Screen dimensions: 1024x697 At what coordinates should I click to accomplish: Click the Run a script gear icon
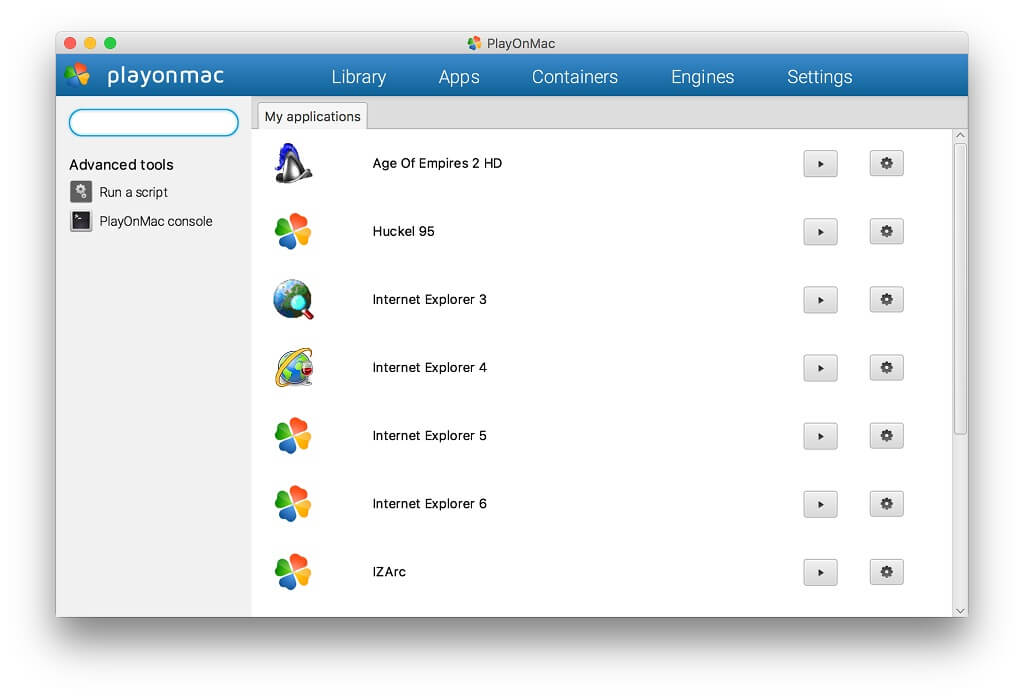pos(81,192)
